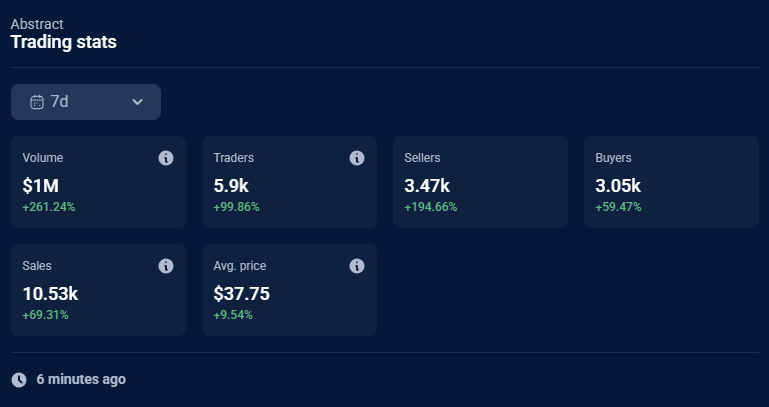
Task: Expand the 7d dropdown chevron
Action: click(x=138, y=102)
